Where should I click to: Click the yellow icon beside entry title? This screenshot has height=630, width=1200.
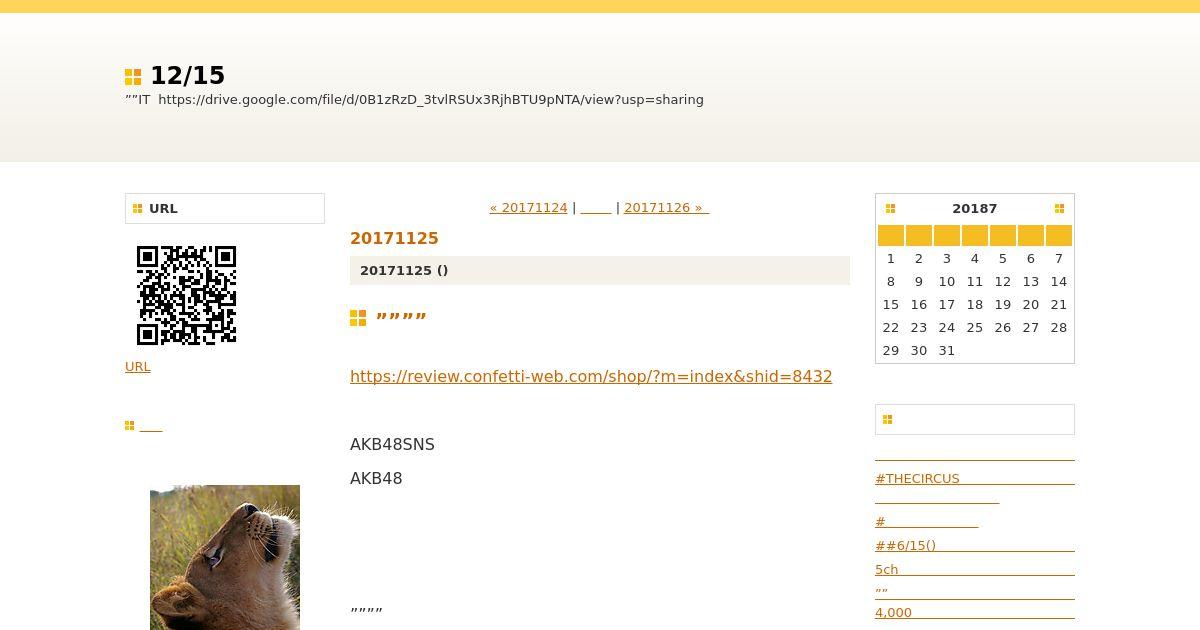358,318
